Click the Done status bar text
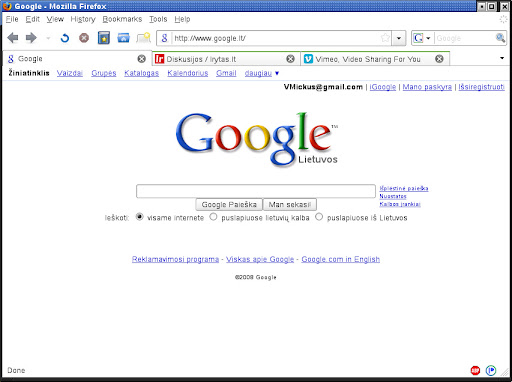Viewport: 512px width, 382px height. point(16,370)
